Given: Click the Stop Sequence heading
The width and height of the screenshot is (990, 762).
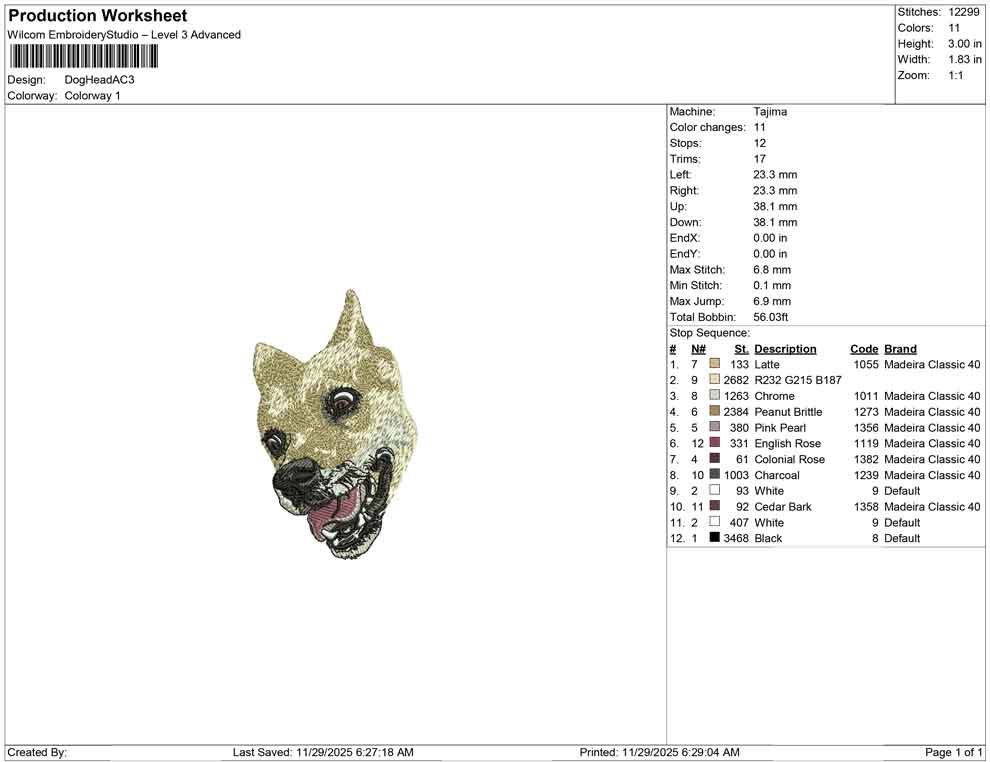Looking at the screenshot, I should pos(710,332).
